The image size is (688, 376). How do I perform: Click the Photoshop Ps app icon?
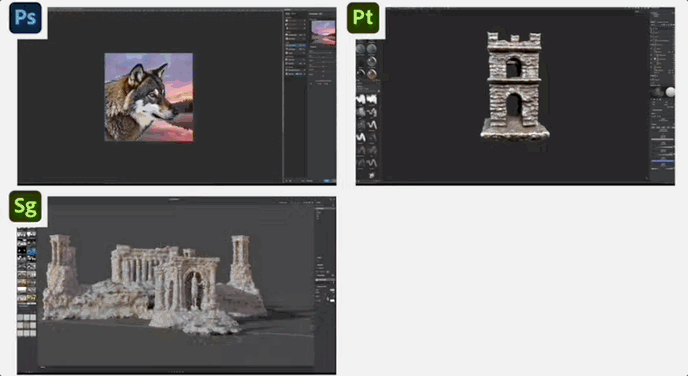point(25,18)
